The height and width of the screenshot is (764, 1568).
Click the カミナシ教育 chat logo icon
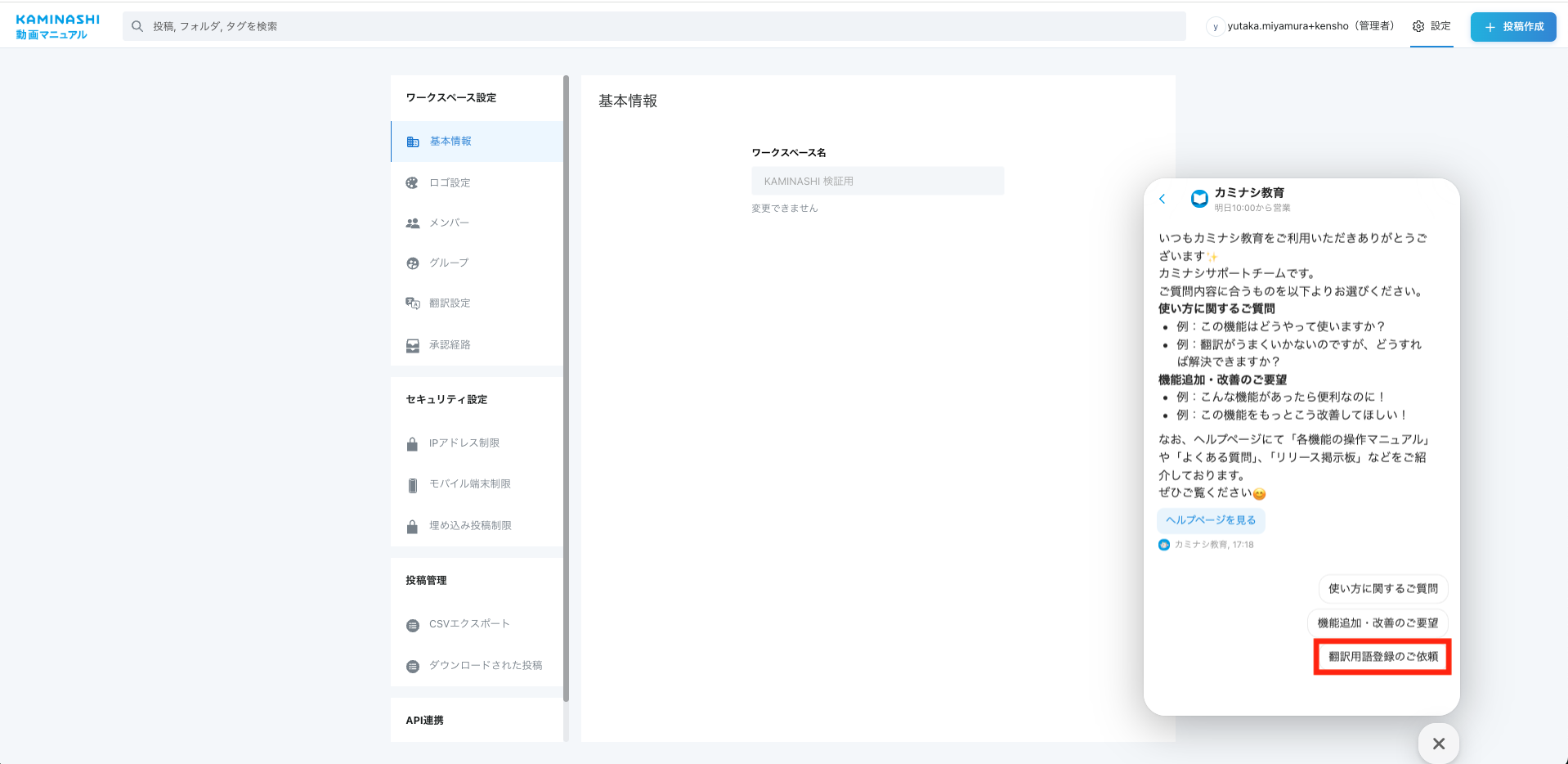point(1199,199)
